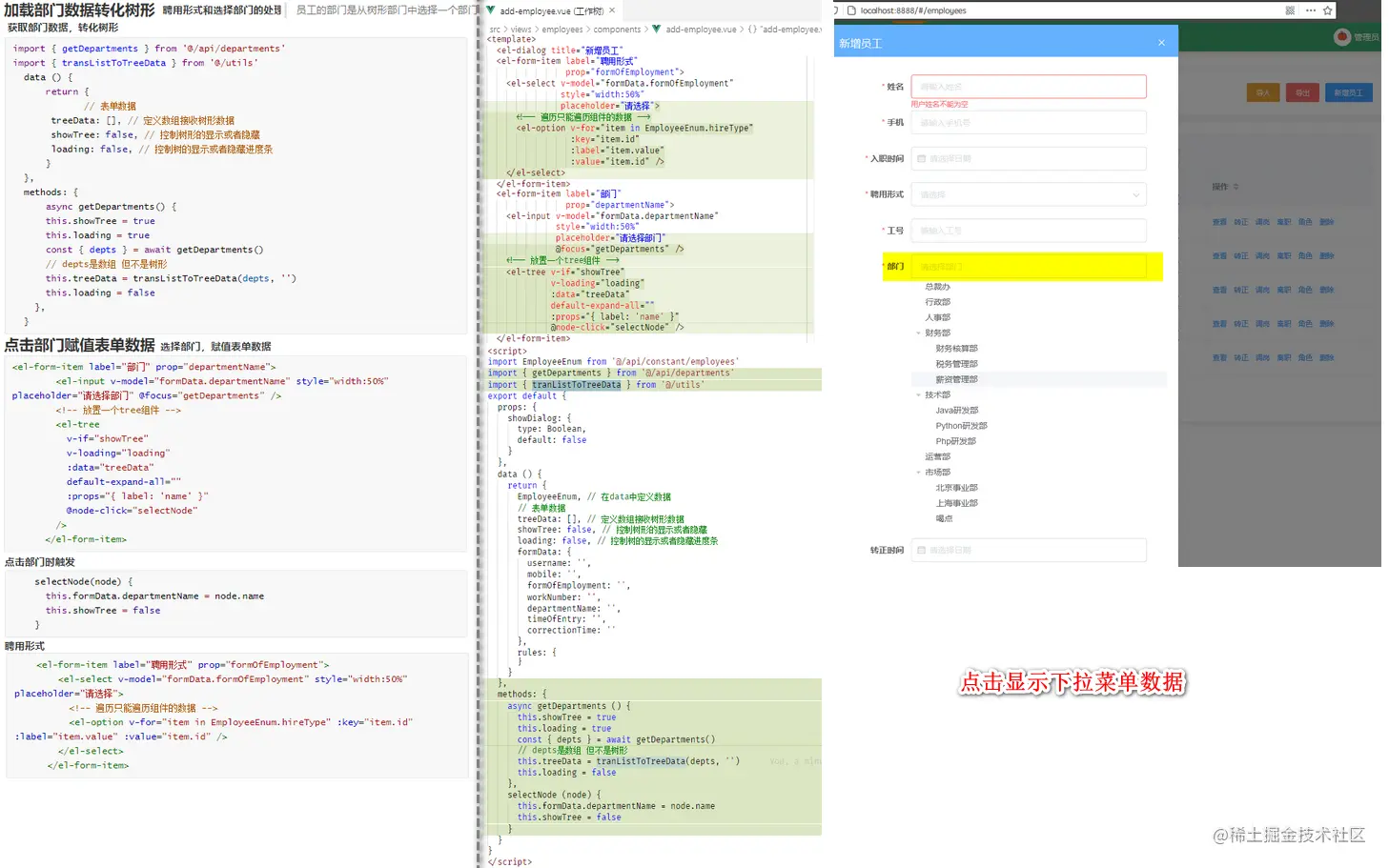Screen dimensions: 1389x868
Task: Collapse the 技术部 tree node arrow
Action: pyautogui.click(x=919, y=395)
